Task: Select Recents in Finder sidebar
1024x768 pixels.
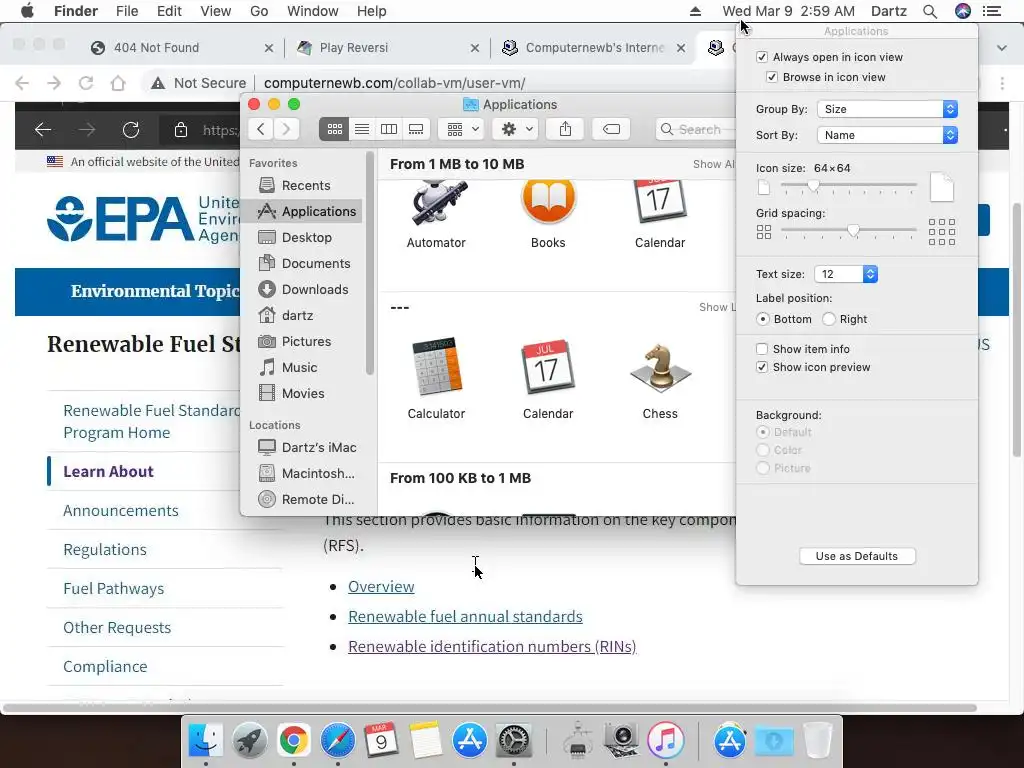Action: click(304, 185)
